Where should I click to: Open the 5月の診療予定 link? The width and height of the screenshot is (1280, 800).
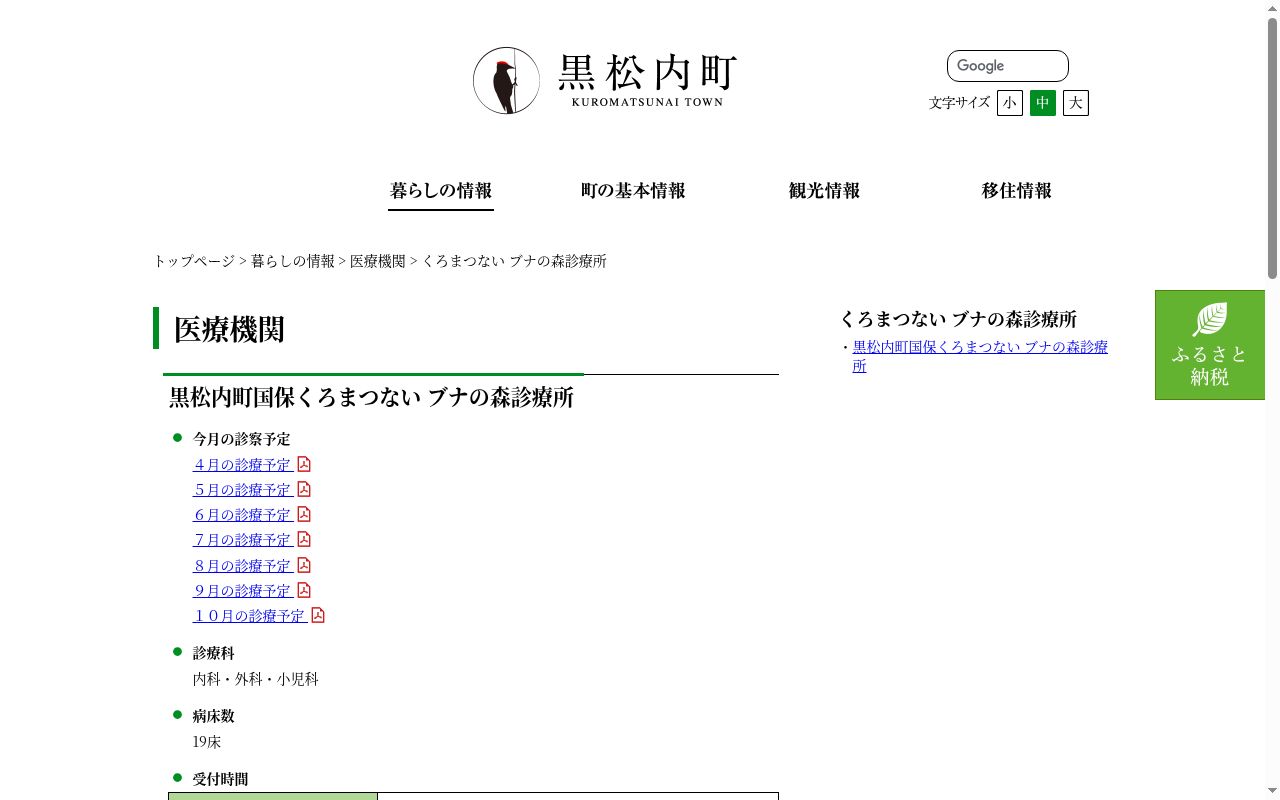click(x=243, y=490)
